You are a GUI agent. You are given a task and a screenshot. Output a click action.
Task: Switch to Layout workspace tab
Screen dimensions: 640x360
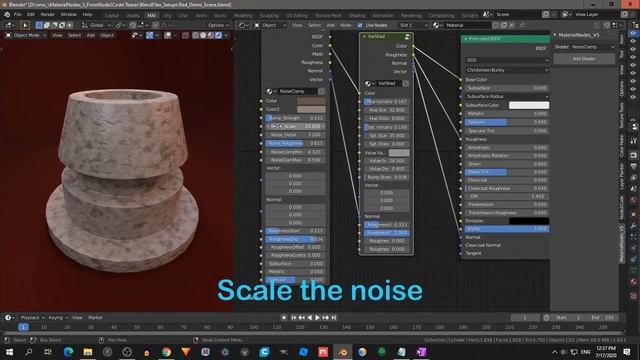111,16
